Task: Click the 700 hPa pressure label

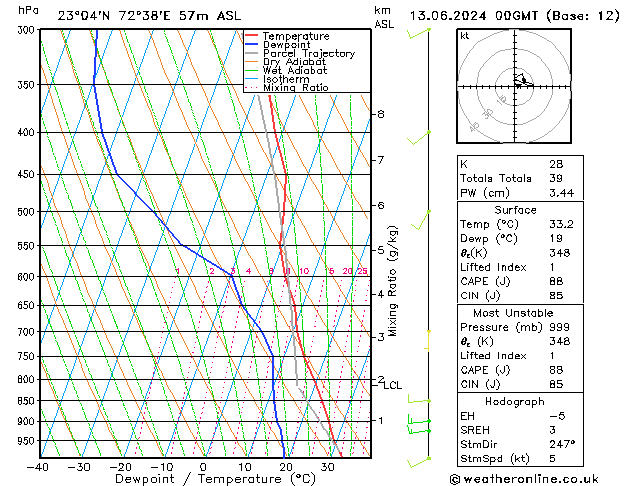Action: [x=28, y=332]
